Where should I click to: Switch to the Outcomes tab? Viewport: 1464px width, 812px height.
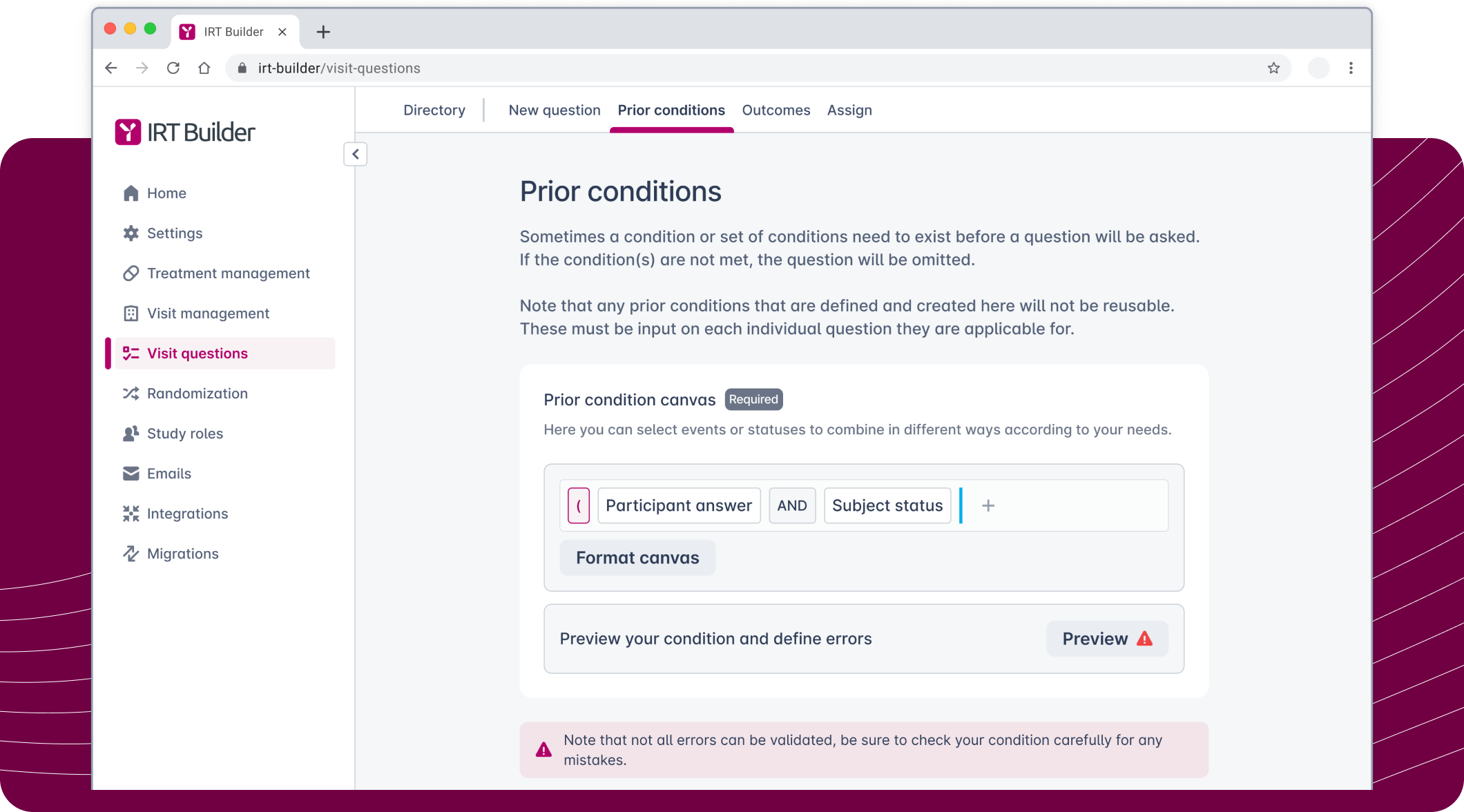[x=776, y=110]
